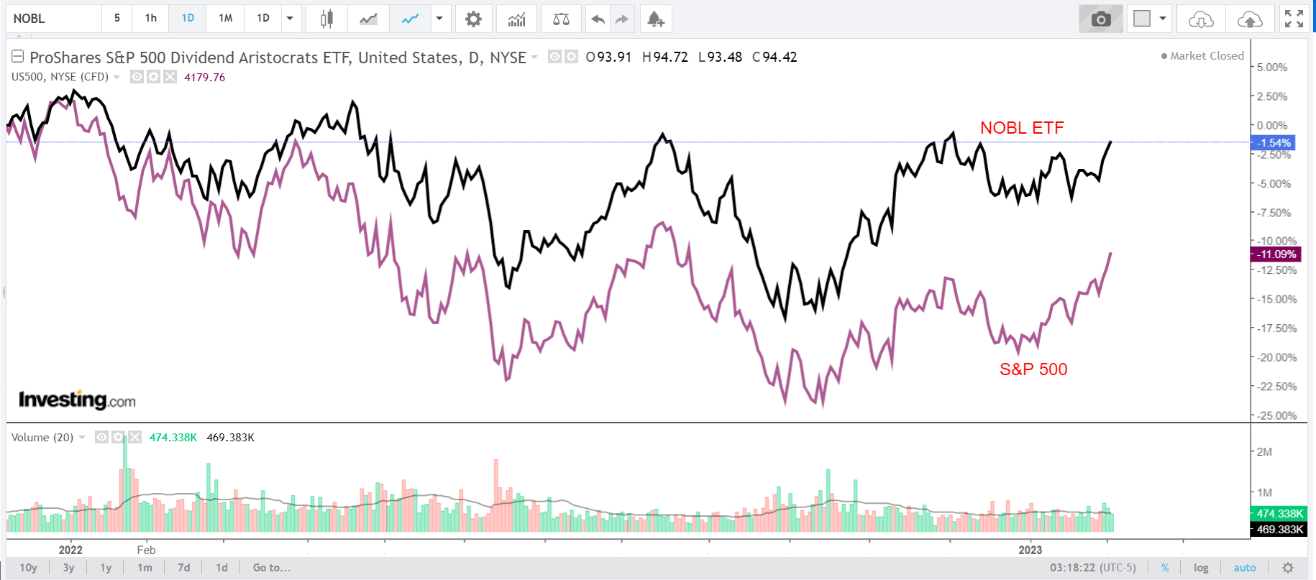Image resolution: width=1316 pixels, height=580 pixels.
Task: Click the Market Closed status
Action: [x=1202, y=56]
